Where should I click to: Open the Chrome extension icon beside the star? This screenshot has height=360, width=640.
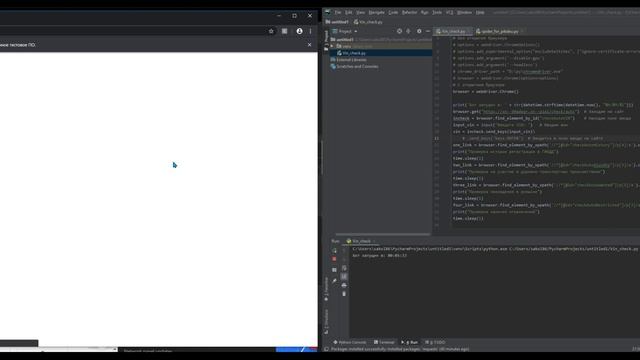(x=284, y=31)
